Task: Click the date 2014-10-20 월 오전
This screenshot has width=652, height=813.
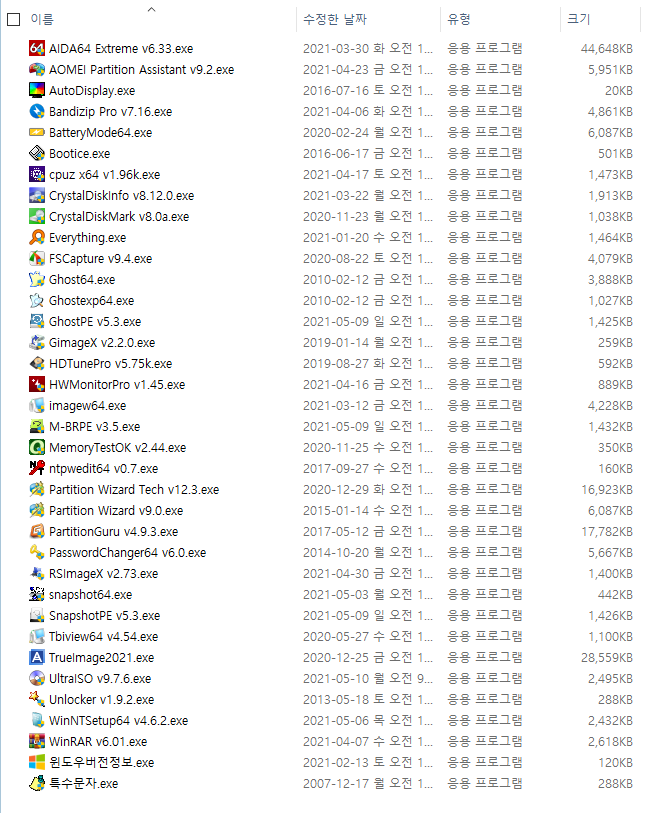Action: tap(368, 552)
